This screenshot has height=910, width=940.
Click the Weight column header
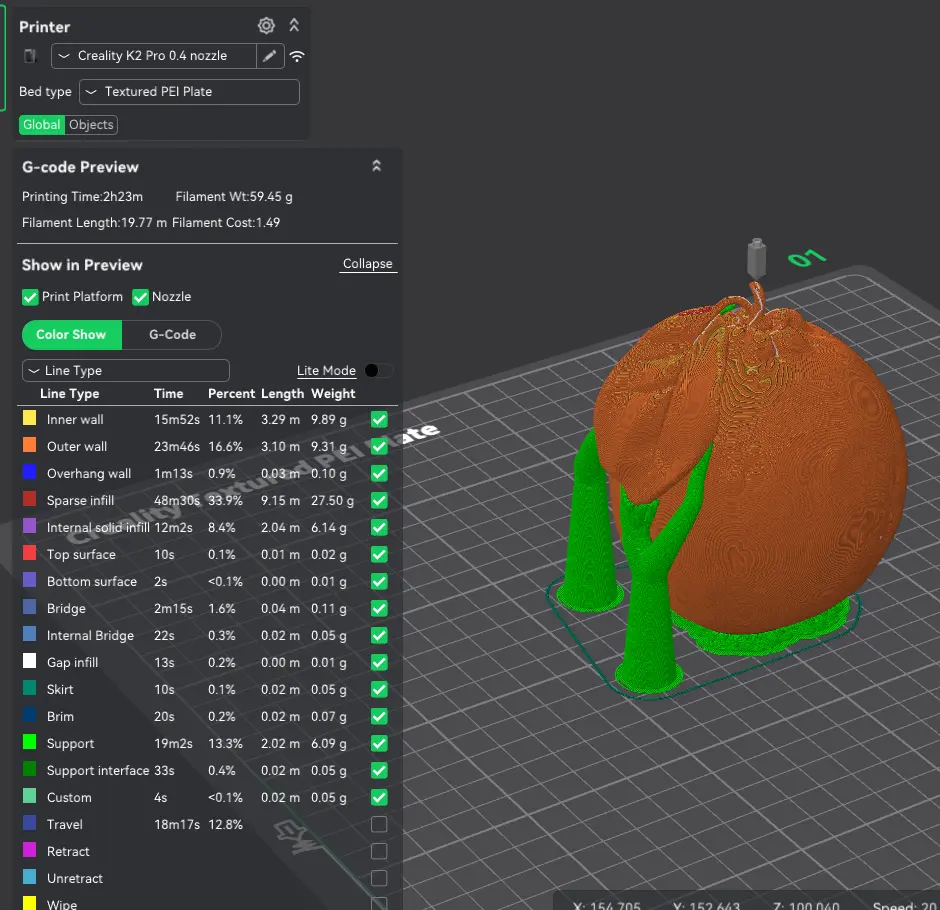coord(333,394)
